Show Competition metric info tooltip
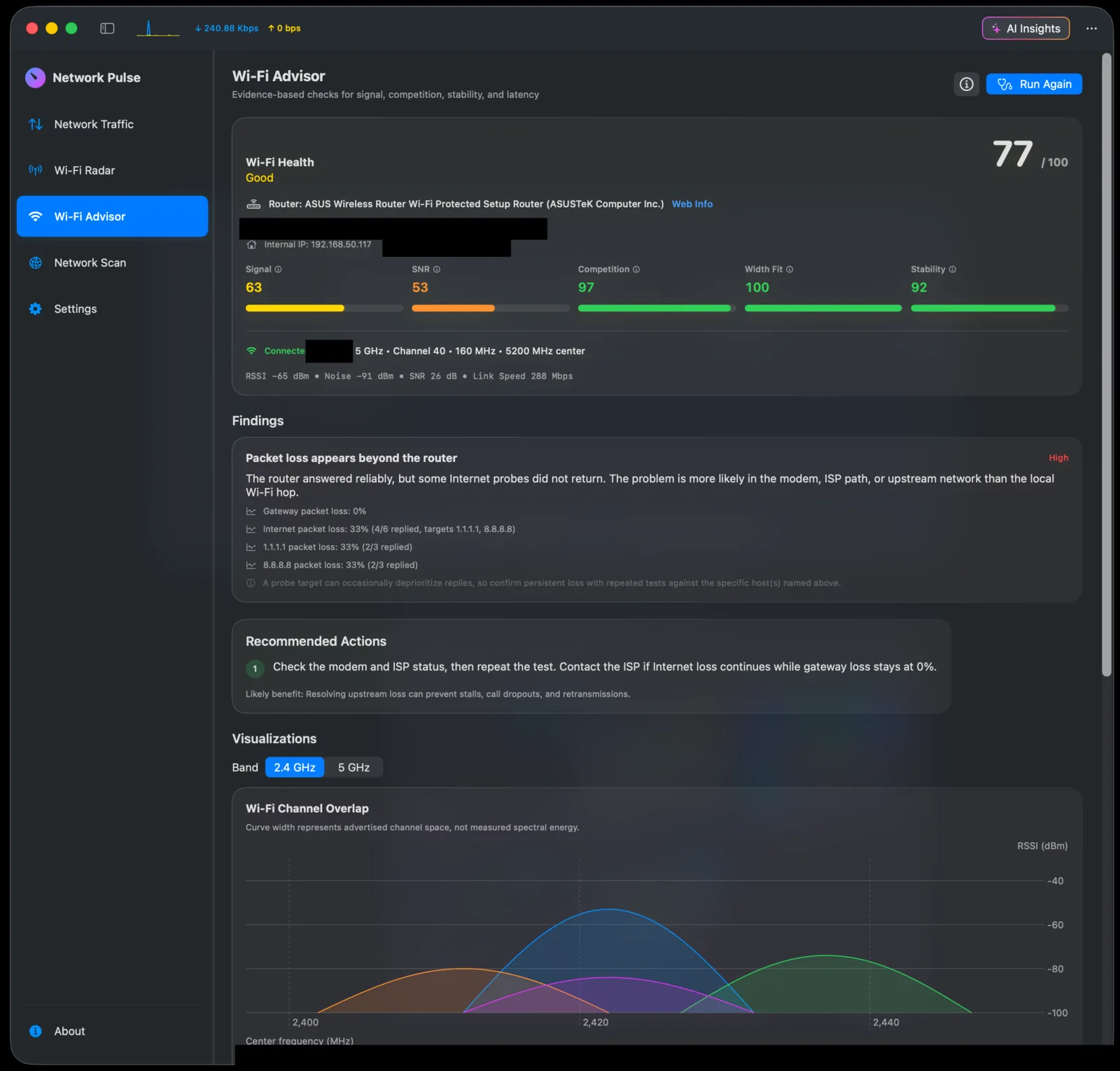The image size is (1120, 1071). [x=636, y=269]
